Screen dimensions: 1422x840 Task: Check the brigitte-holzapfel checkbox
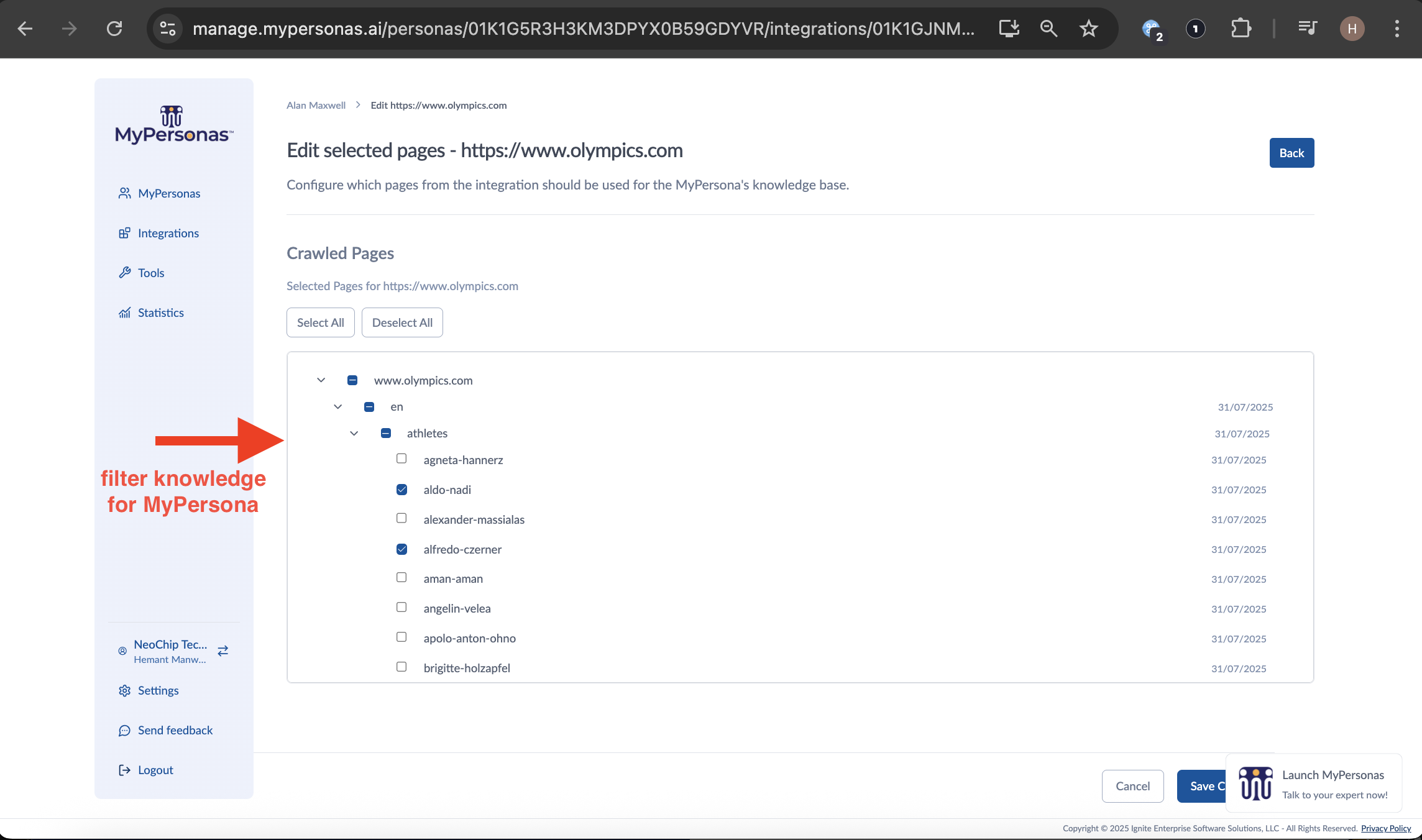pos(401,667)
